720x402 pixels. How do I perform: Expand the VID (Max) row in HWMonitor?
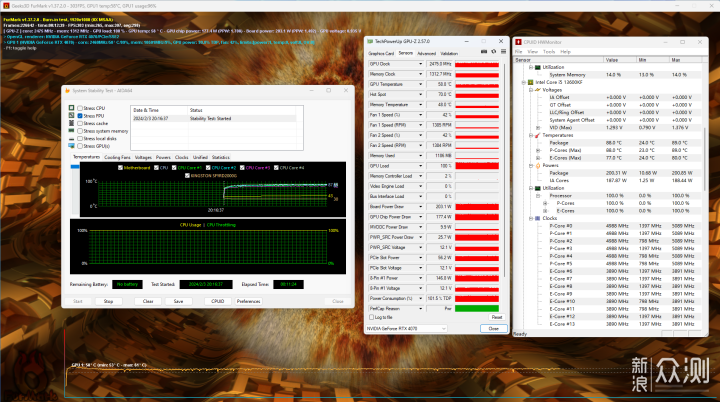538,128
